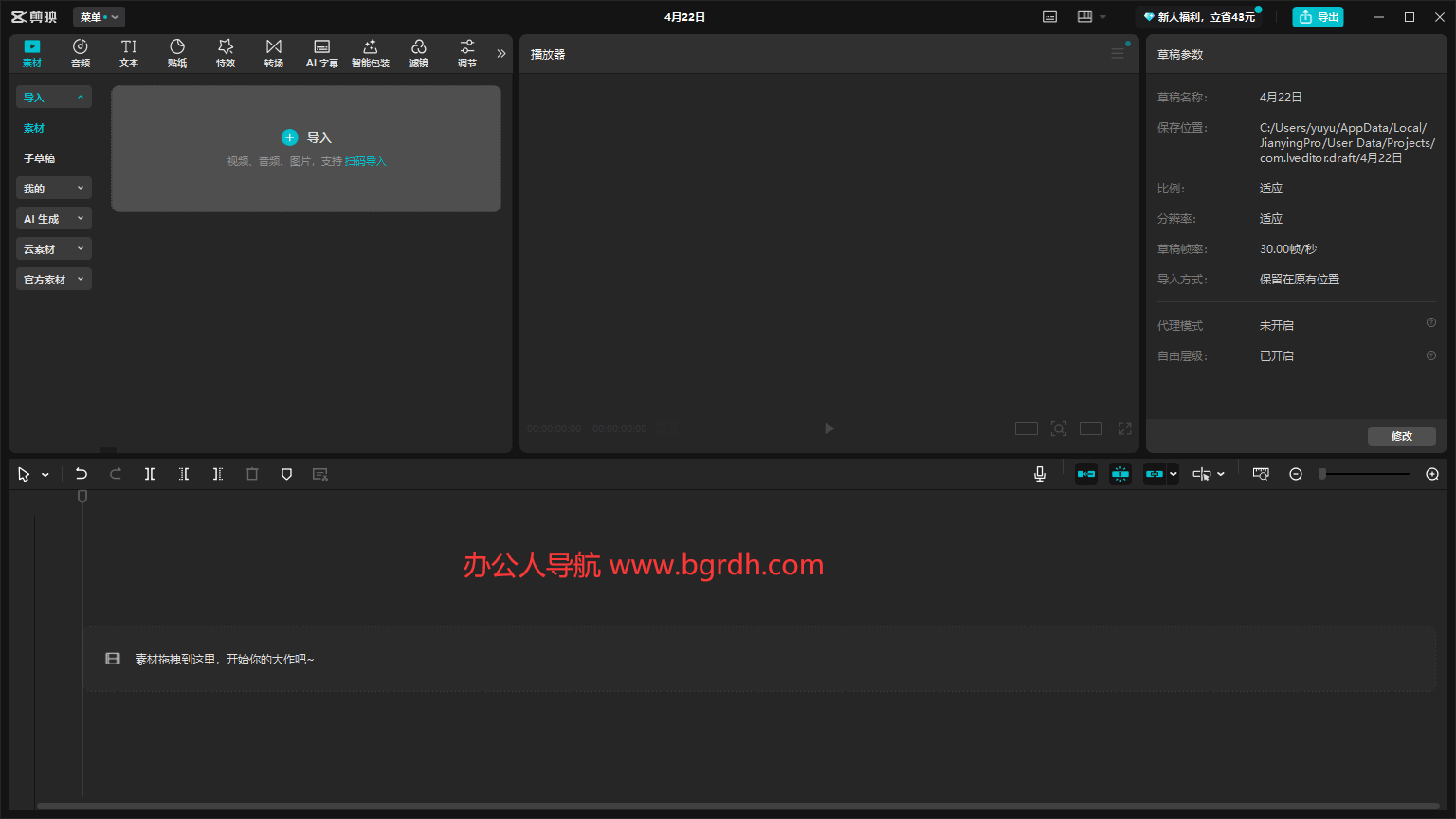The image size is (1456, 819).
Task: Click the split clip tool icon
Action: (x=150, y=474)
